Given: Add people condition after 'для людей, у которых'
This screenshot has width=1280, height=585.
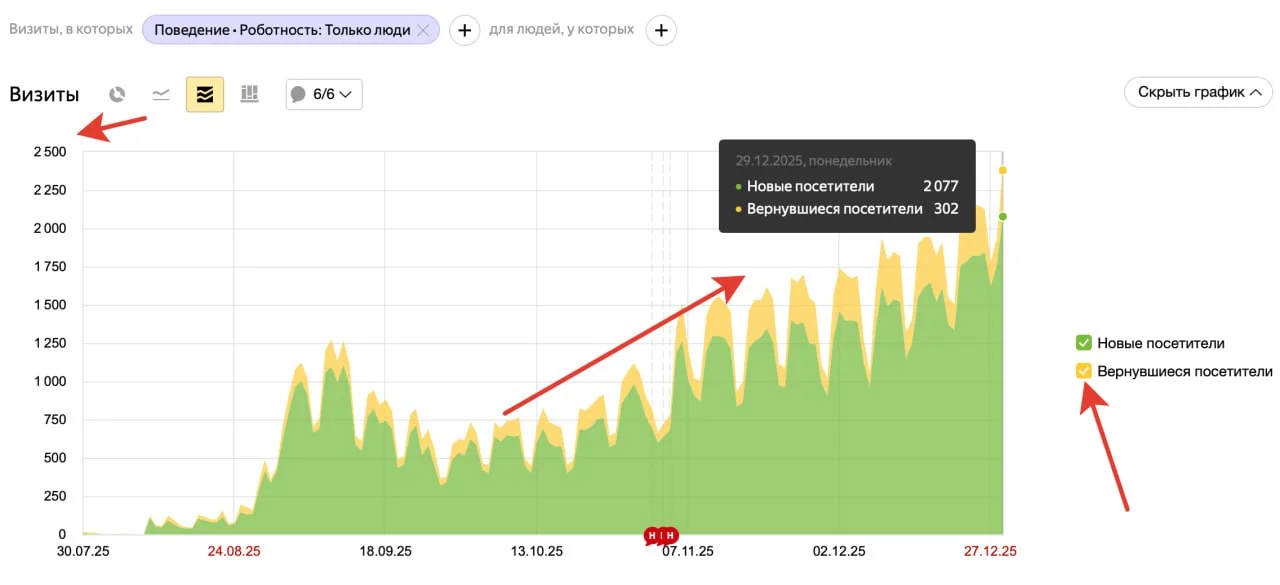Looking at the screenshot, I should (x=660, y=30).
